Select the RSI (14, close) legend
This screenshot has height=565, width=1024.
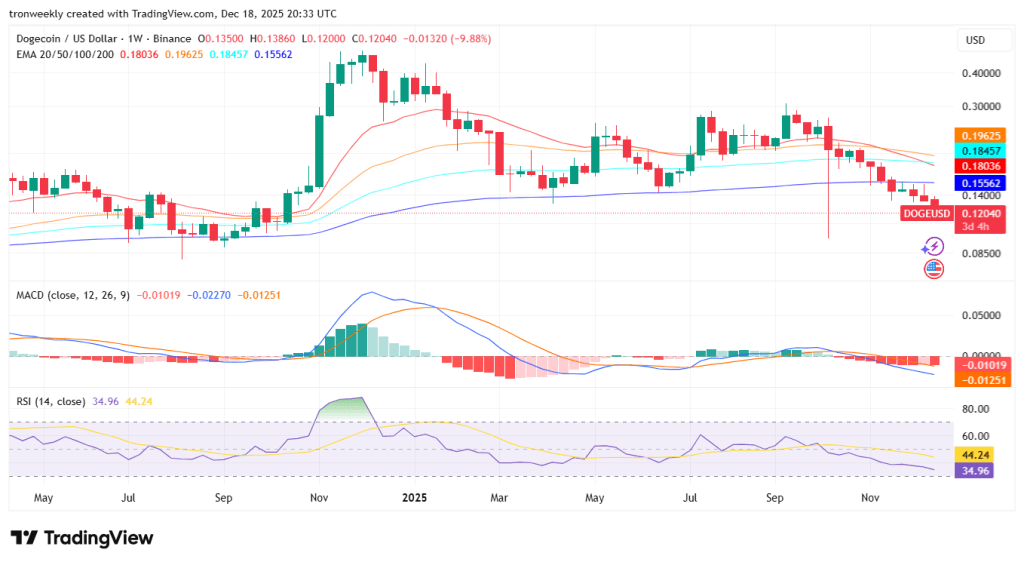(50, 402)
